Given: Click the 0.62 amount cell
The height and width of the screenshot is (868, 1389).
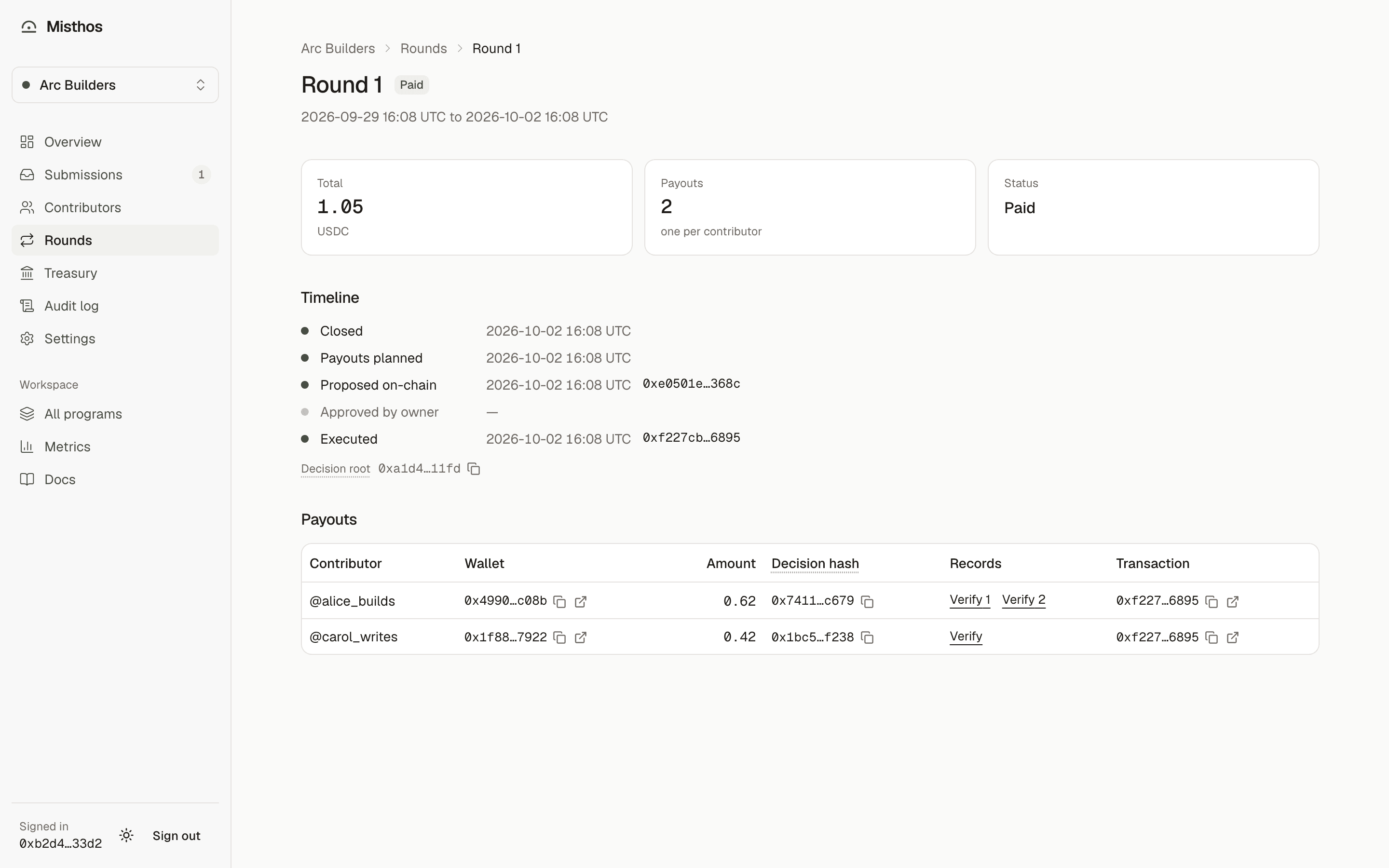Looking at the screenshot, I should pos(739,601).
